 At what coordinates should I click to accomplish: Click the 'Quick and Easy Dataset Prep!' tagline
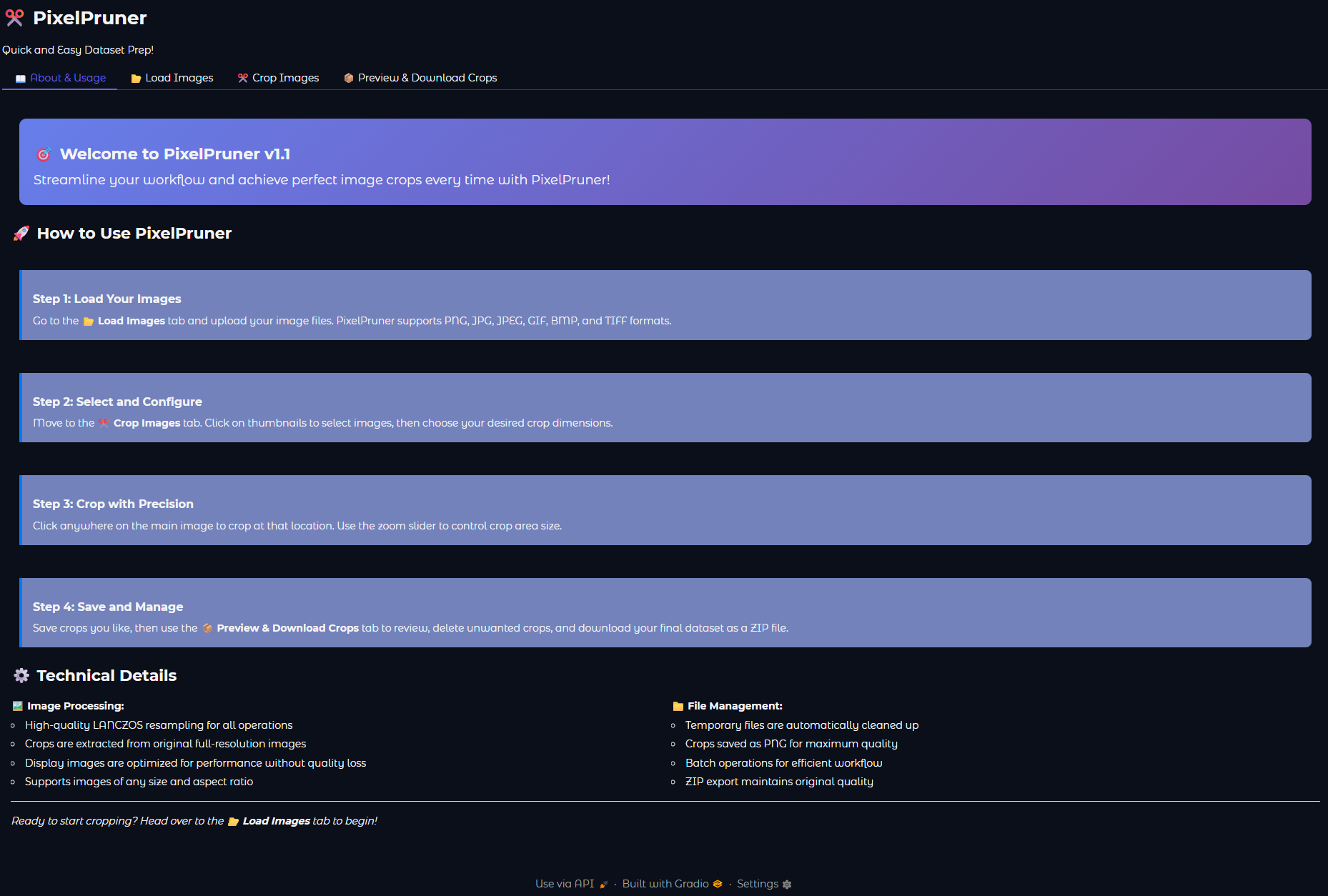point(78,50)
